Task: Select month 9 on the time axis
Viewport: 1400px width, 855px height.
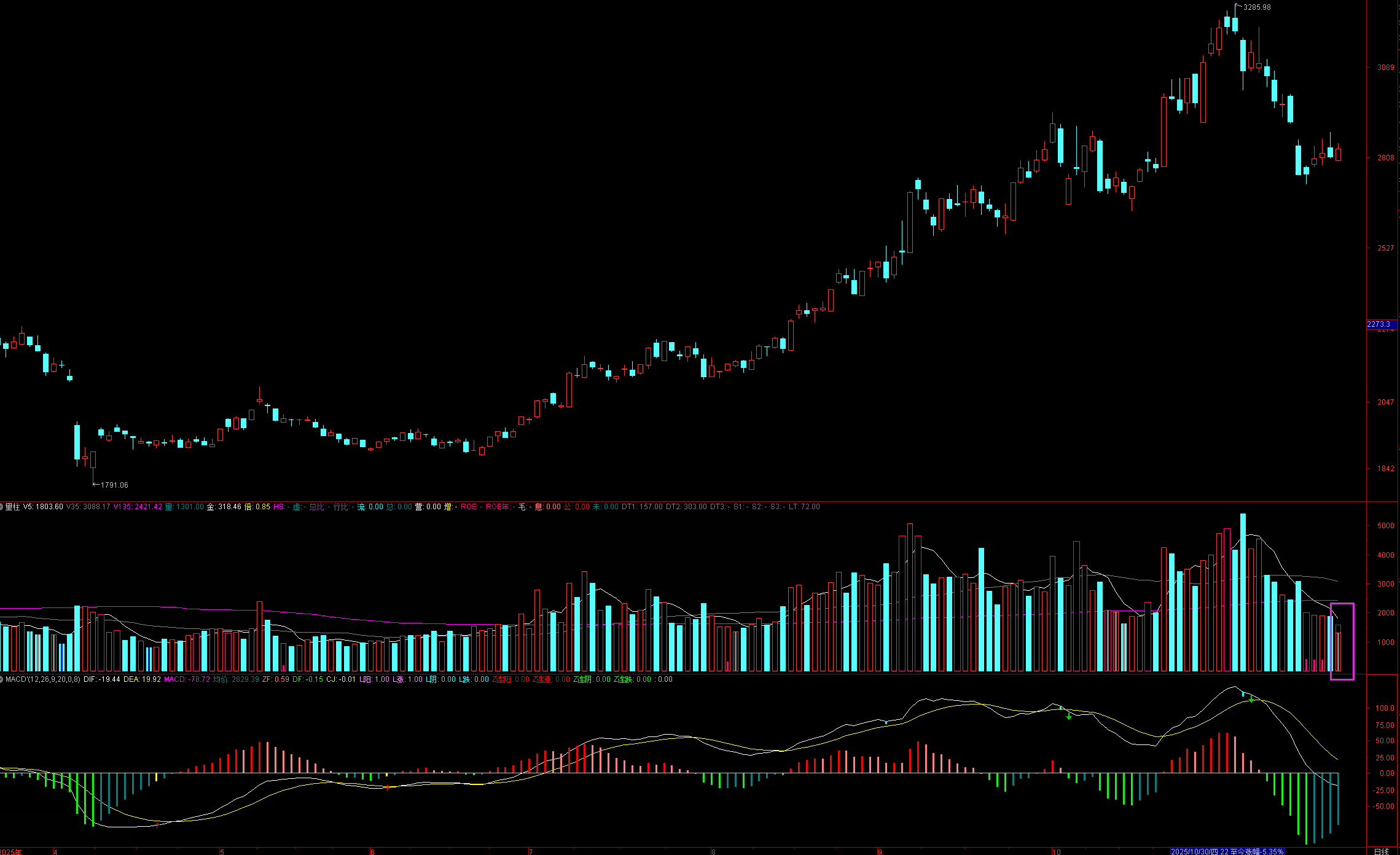Action: pyautogui.click(x=880, y=852)
